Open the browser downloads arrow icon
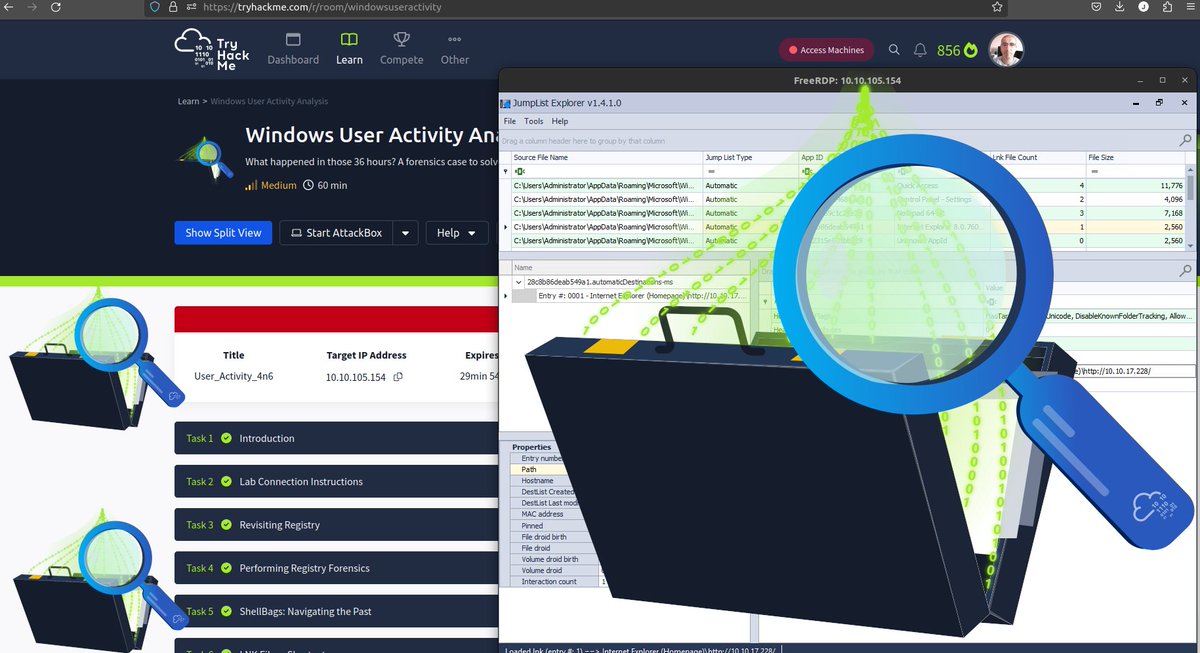The image size is (1200, 653). [x=1120, y=7]
